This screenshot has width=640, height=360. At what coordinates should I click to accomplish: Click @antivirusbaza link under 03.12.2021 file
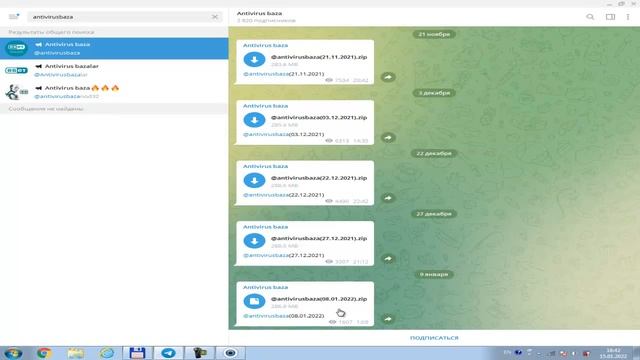click(266, 134)
